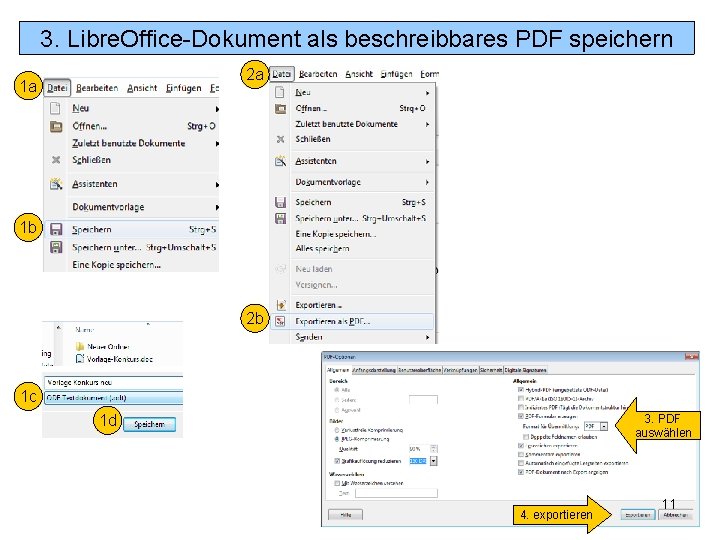
Task: Click the Speichern unter icon in the 2a menu
Action: (280, 218)
